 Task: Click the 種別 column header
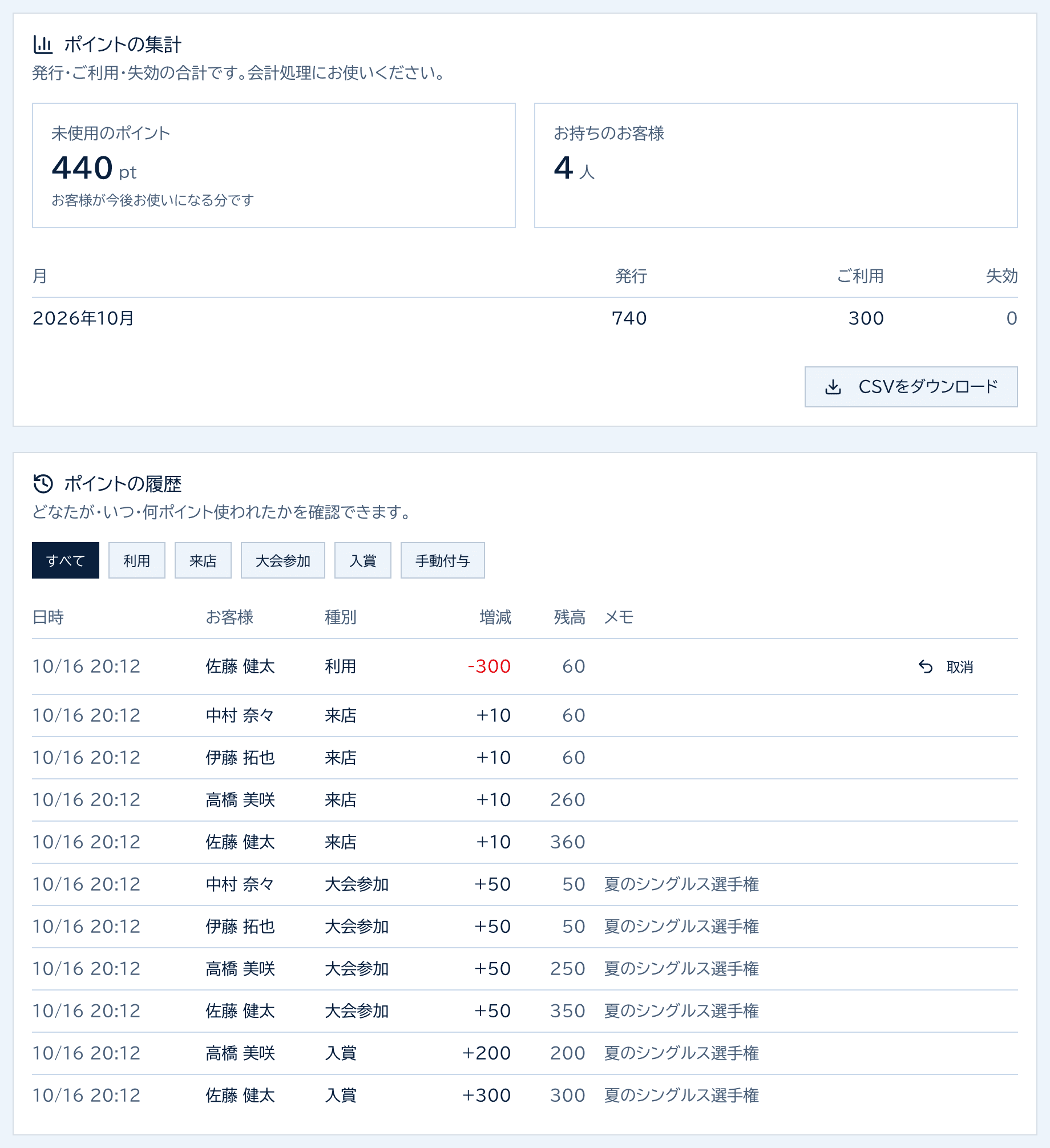(341, 617)
